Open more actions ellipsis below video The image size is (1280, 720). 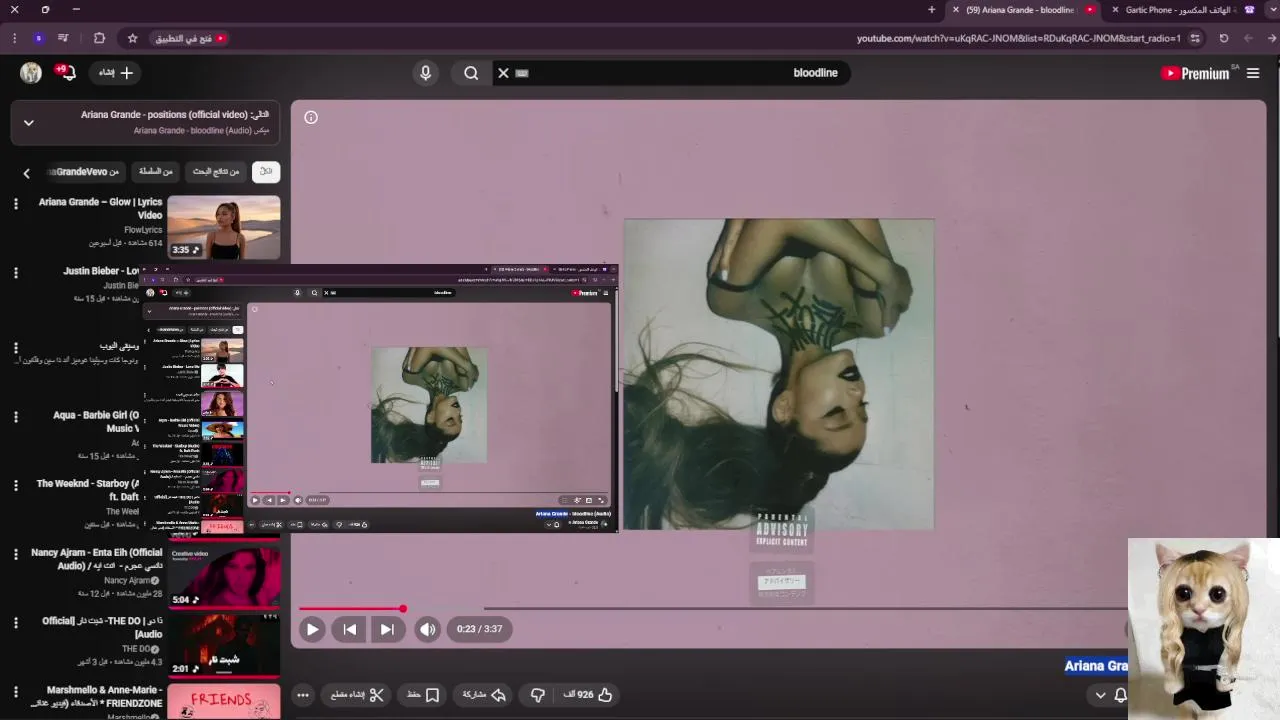[303, 695]
